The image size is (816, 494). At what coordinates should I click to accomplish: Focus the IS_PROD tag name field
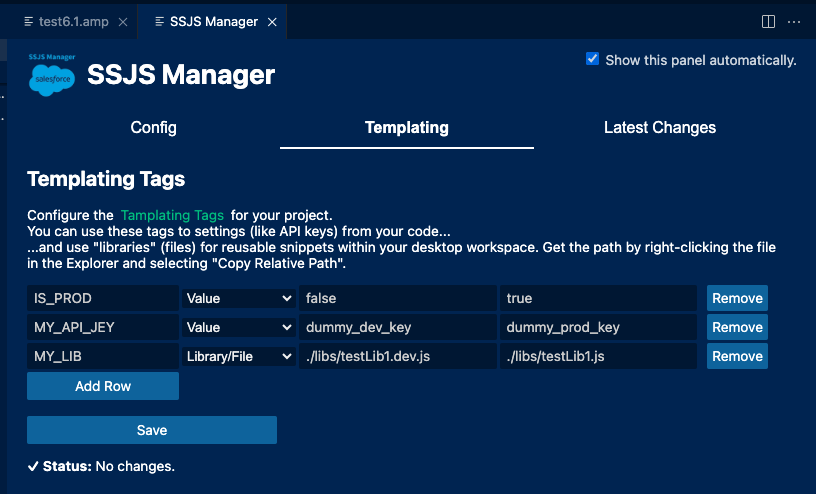[103, 298]
